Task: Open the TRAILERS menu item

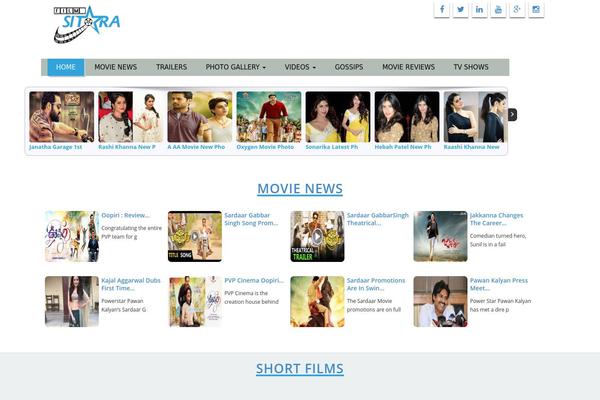Action: pos(171,67)
